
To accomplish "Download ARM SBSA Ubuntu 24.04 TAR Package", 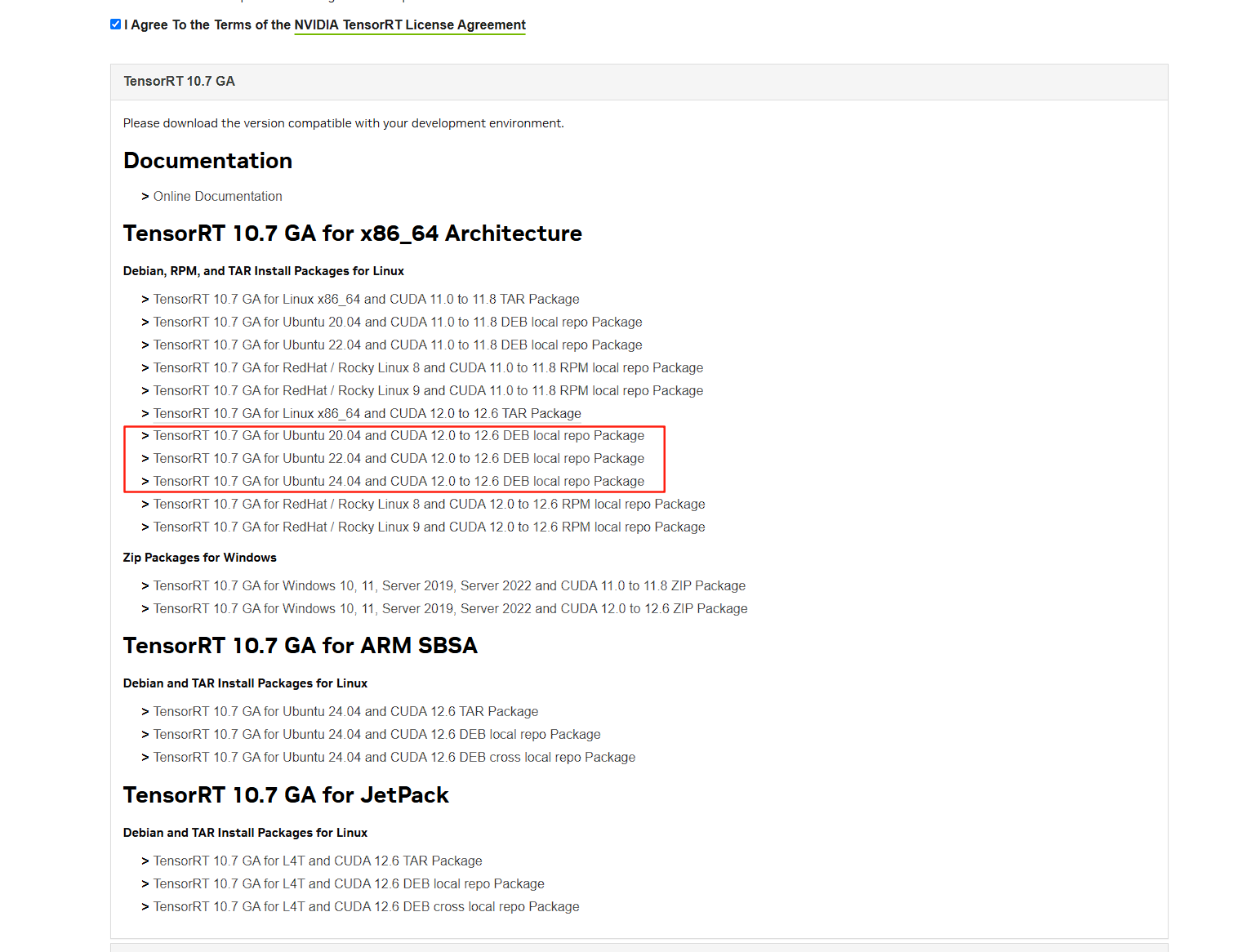I will click(345, 712).
